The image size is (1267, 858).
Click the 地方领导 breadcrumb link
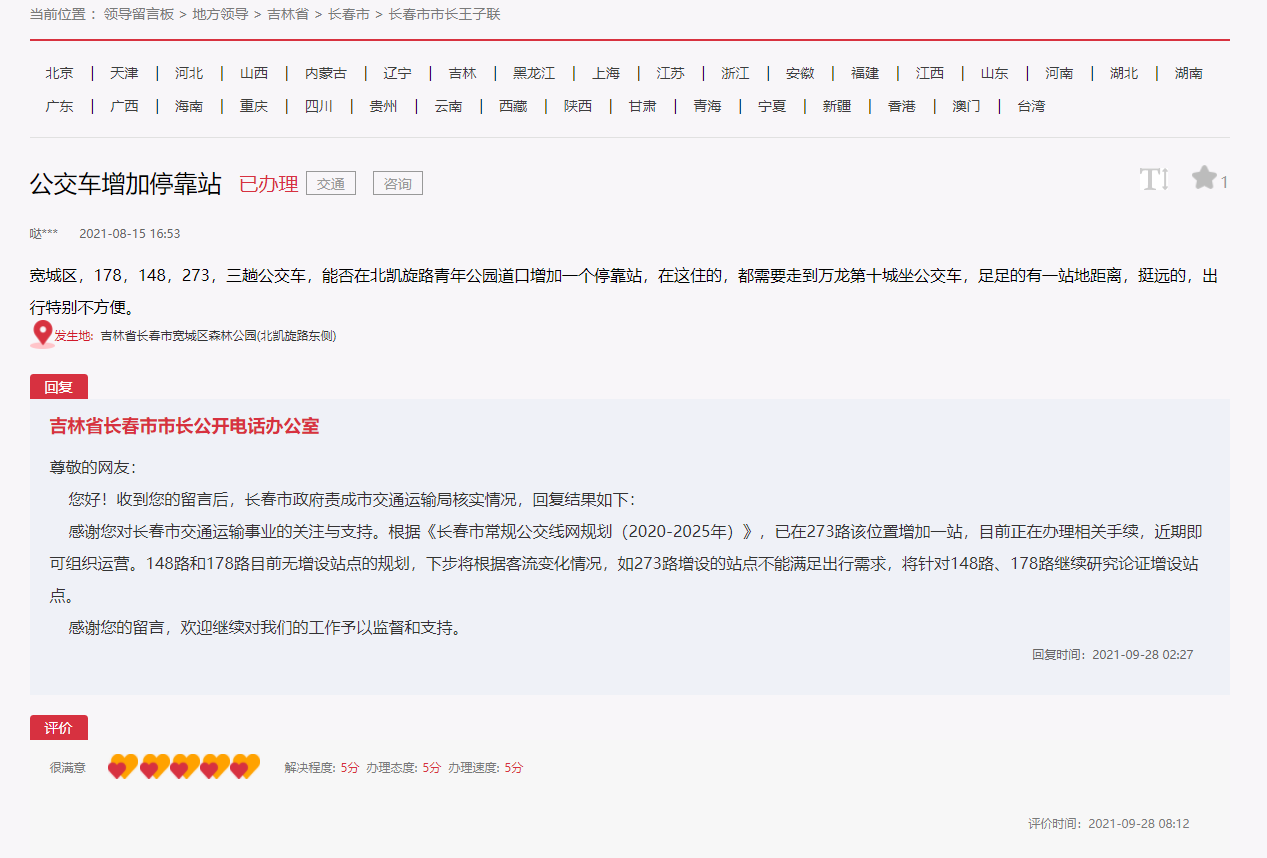[220, 14]
